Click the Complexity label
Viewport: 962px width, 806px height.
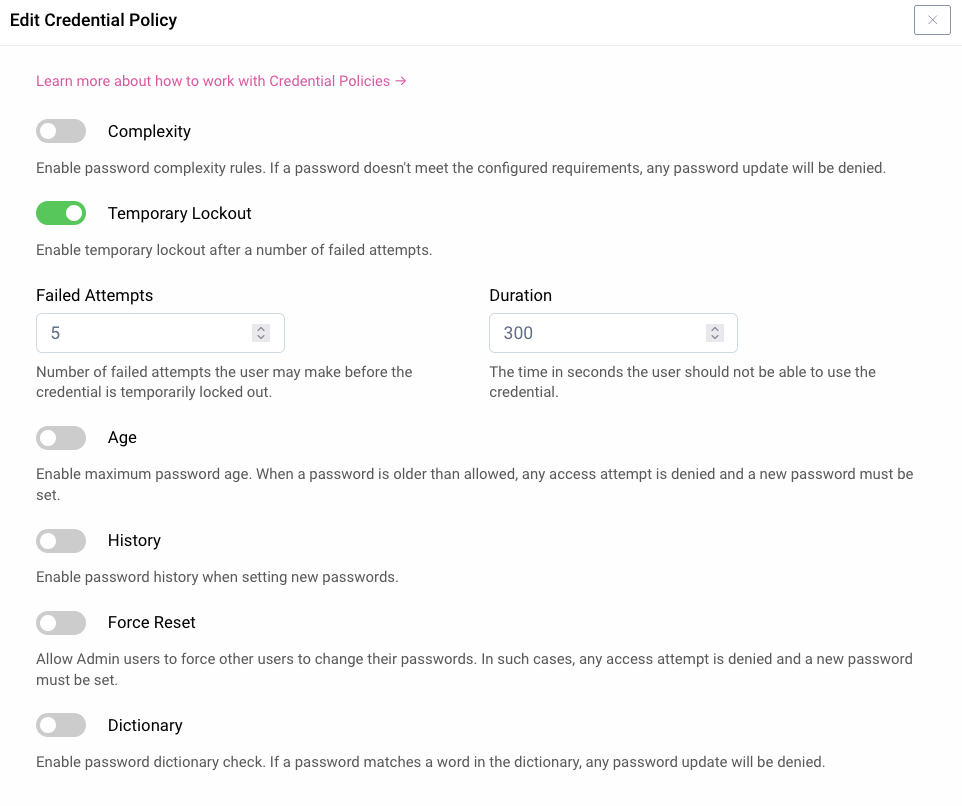pyautogui.click(x=150, y=131)
